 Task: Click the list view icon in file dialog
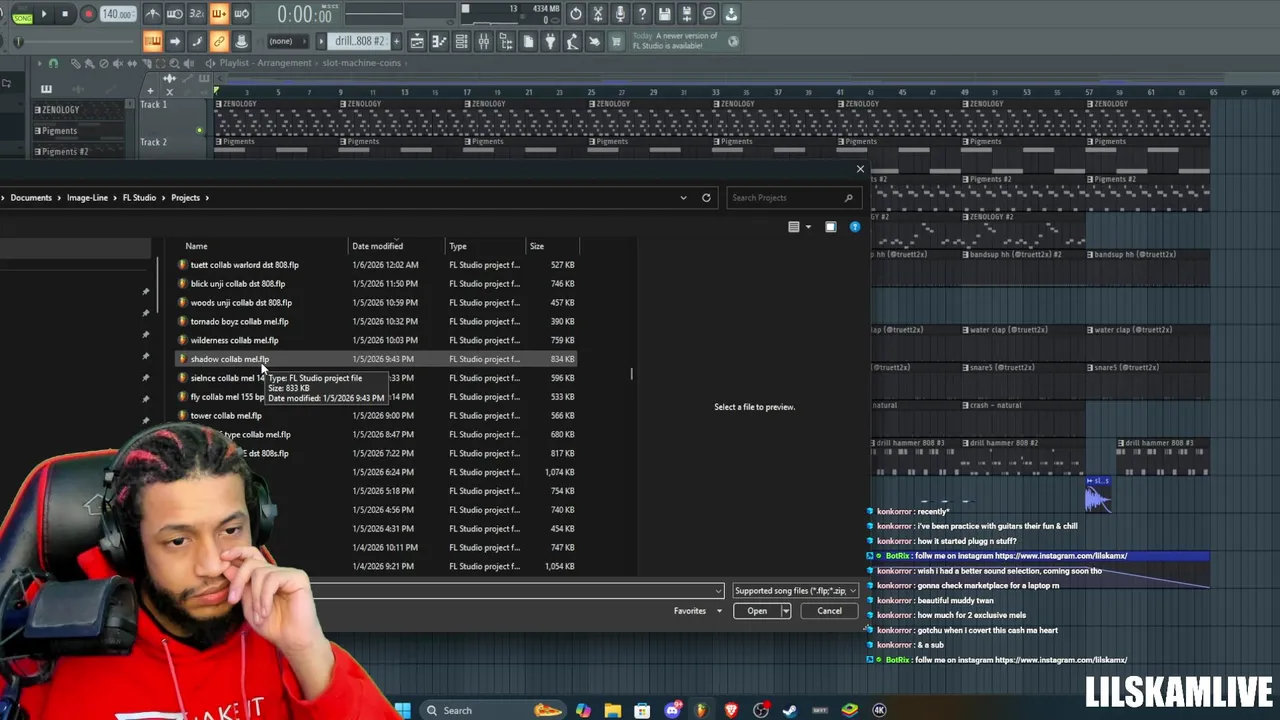point(794,227)
